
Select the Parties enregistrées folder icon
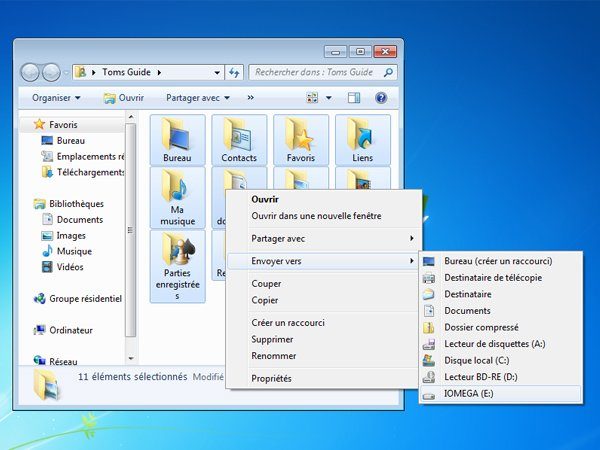pyautogui.click(x=178, y=266)
